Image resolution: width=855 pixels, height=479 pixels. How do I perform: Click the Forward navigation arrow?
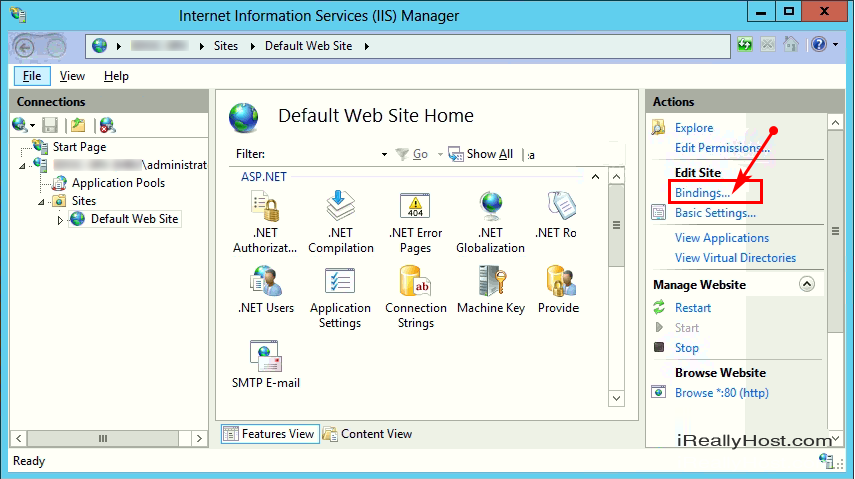(55, 47)
